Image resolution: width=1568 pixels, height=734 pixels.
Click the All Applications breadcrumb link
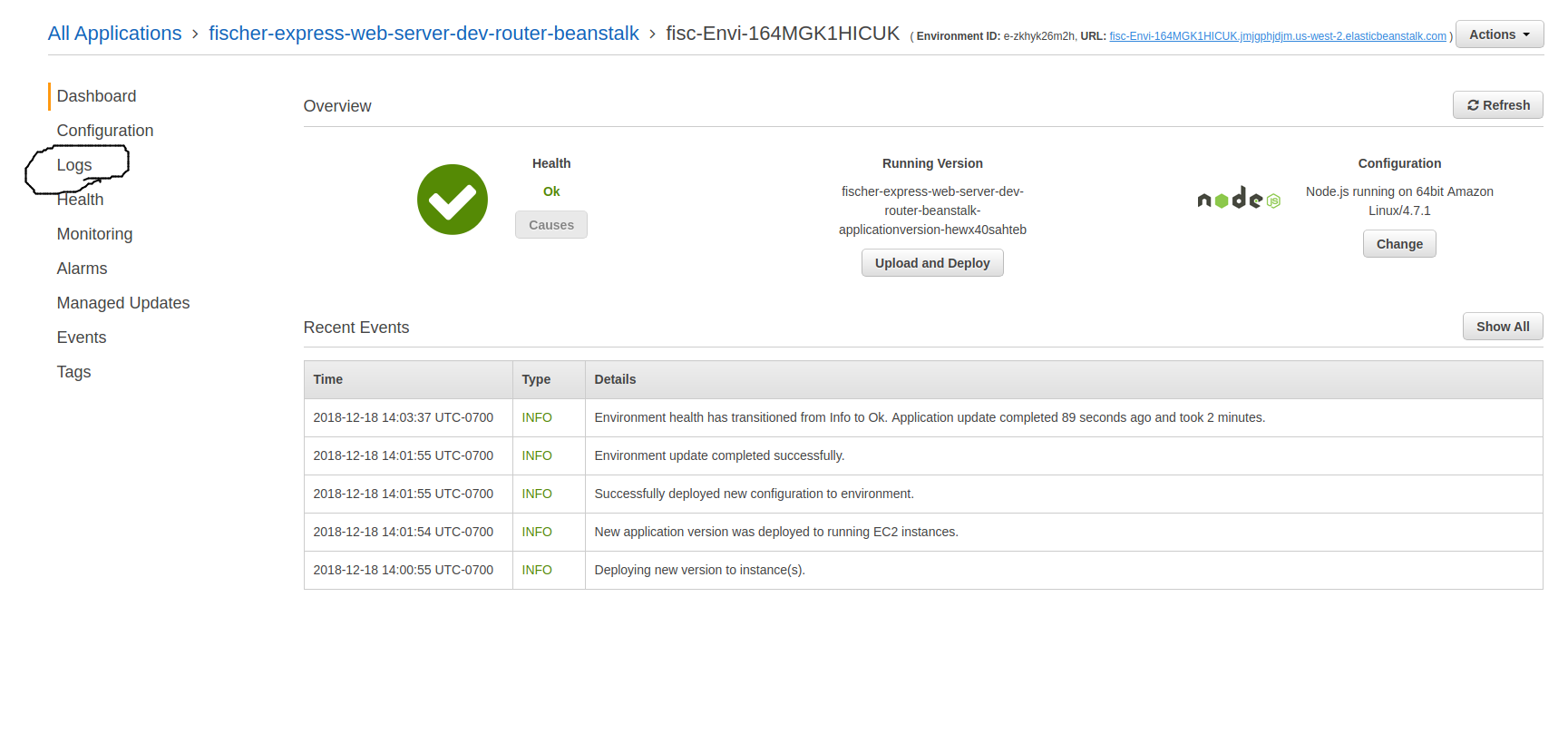pos(114,34)
